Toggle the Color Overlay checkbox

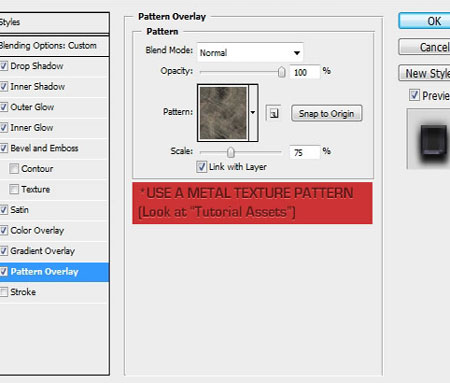click(x=3, y=230)
